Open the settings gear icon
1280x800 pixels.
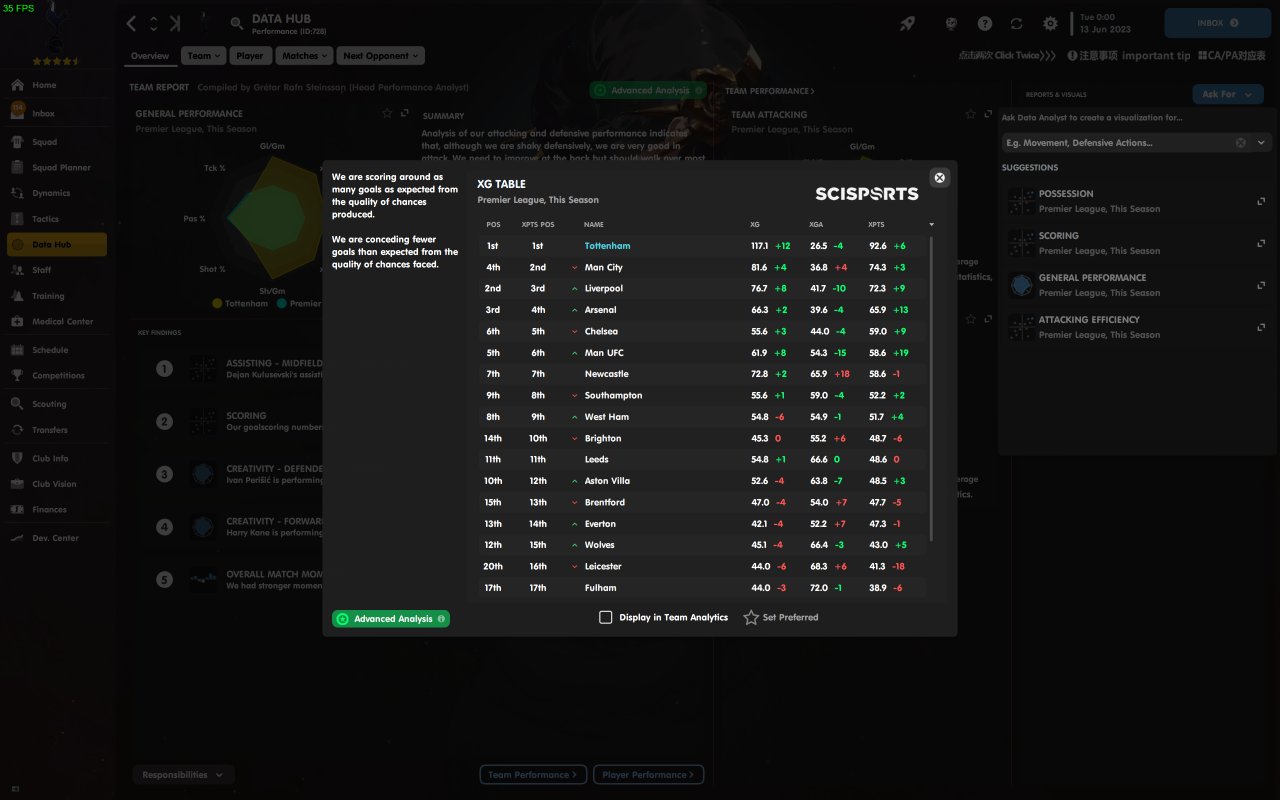pos(1050,23)
